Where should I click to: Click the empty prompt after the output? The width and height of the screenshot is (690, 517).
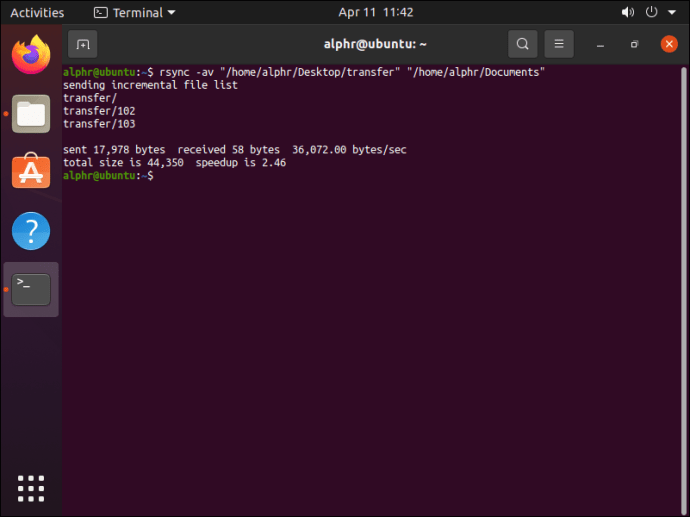(108, 176)
